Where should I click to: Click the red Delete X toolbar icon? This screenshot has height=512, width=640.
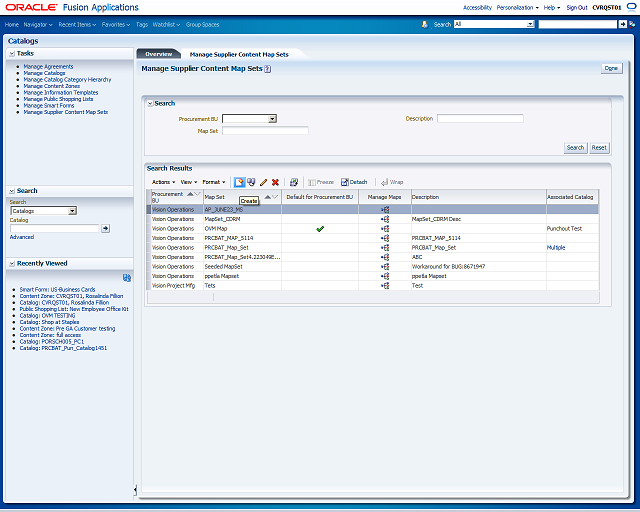[276, 182]
